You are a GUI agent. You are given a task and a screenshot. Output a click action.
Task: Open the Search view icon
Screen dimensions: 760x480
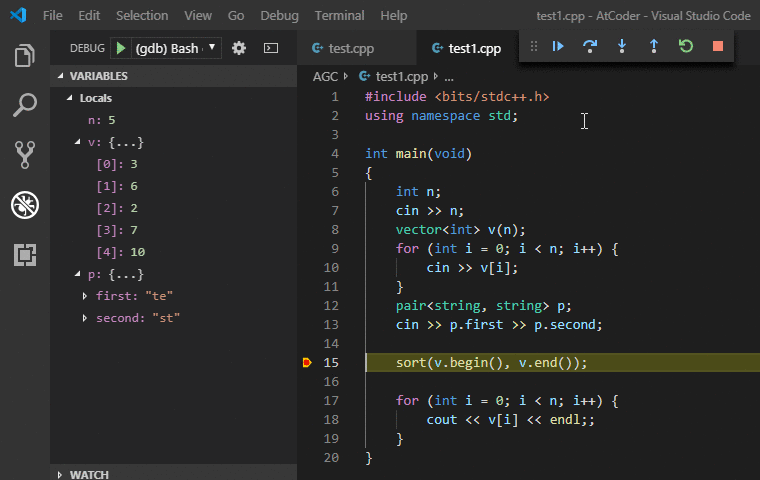tap(25, 104)
